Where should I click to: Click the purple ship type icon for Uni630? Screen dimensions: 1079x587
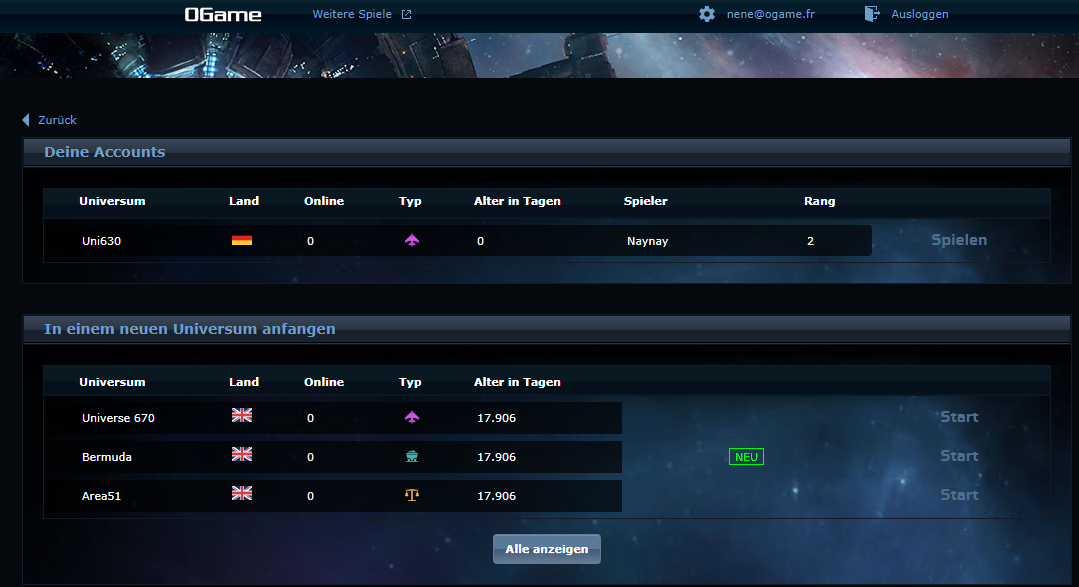tap(412, 239)
